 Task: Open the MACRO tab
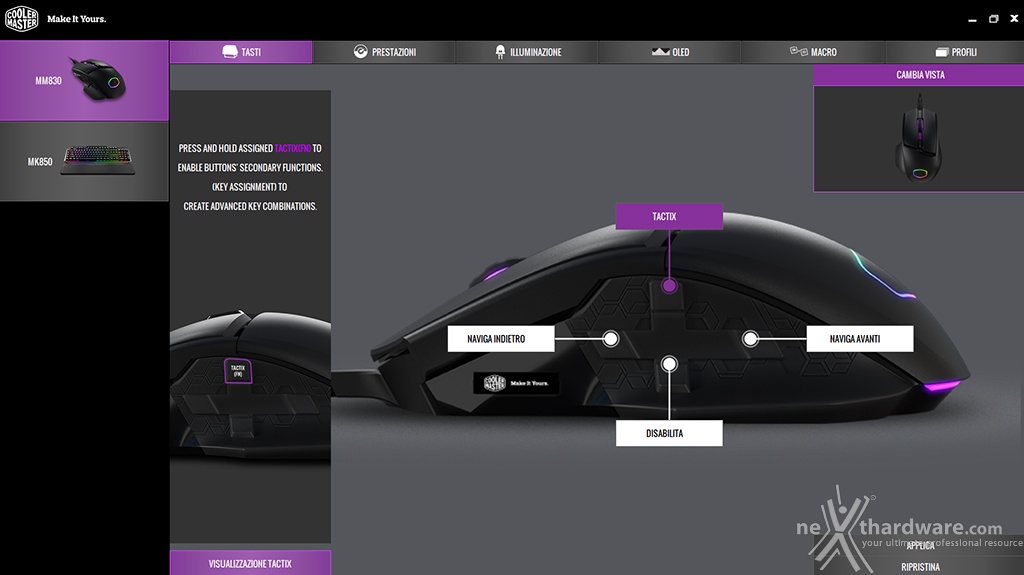click(813, 52)
